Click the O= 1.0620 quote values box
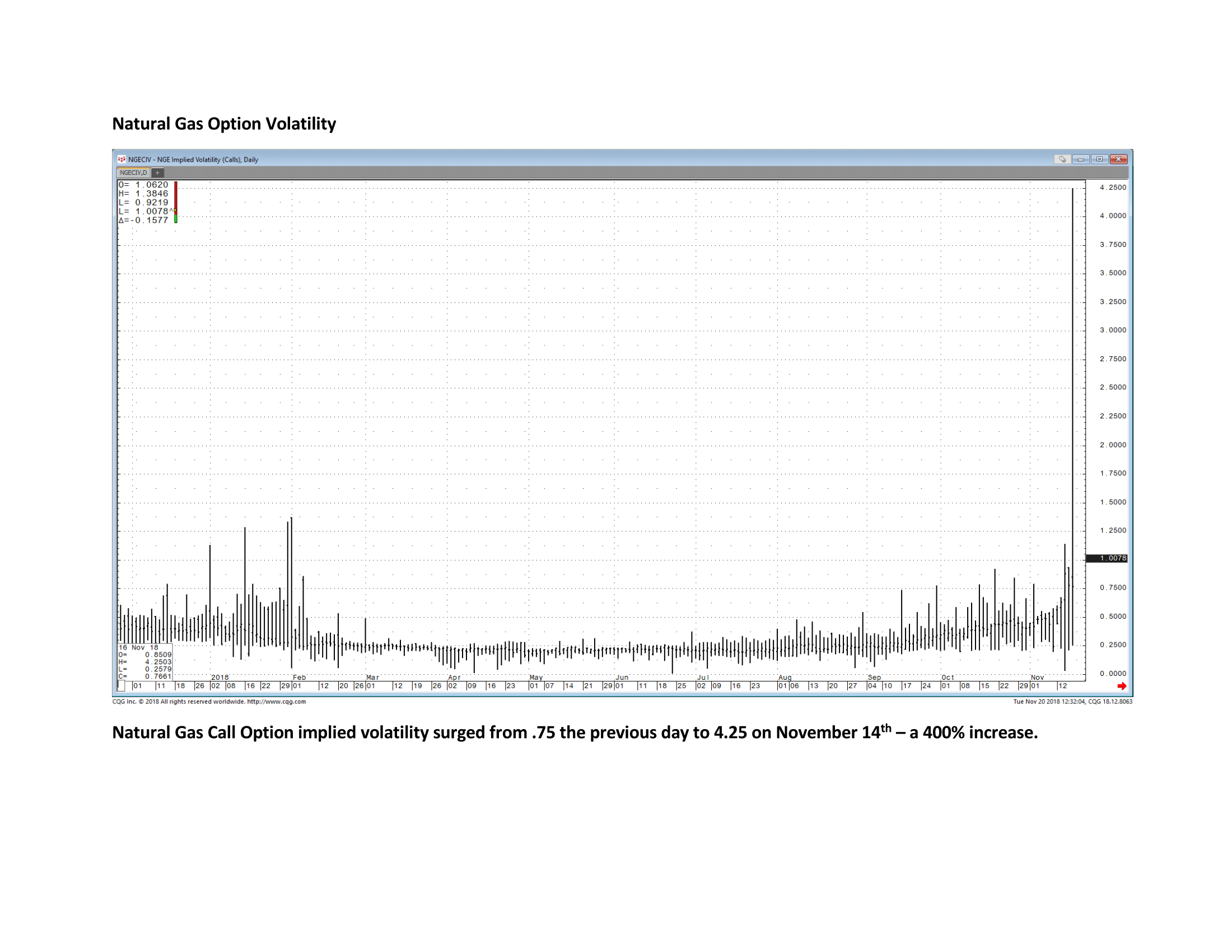 (144, 203)
